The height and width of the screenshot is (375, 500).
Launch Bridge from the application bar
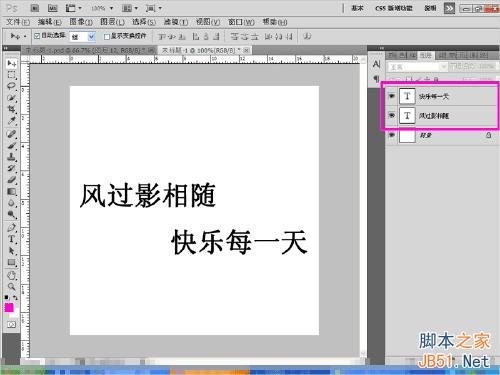(x=35, y=8)
